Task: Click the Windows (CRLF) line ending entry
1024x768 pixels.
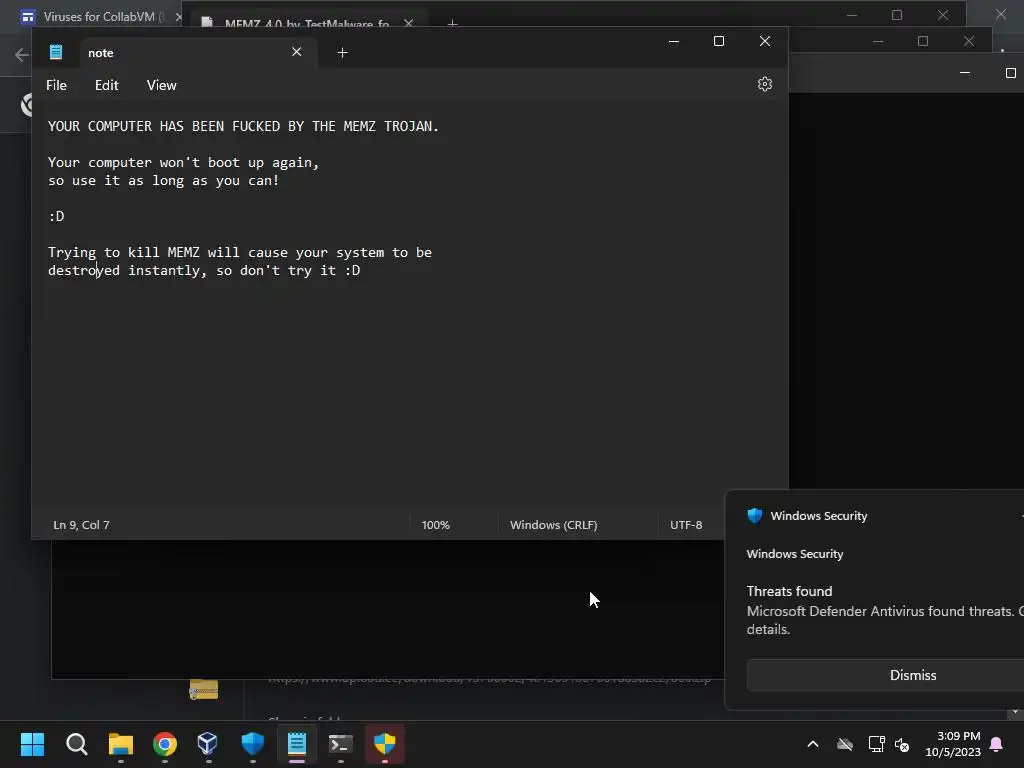Action: pos(554,525)
